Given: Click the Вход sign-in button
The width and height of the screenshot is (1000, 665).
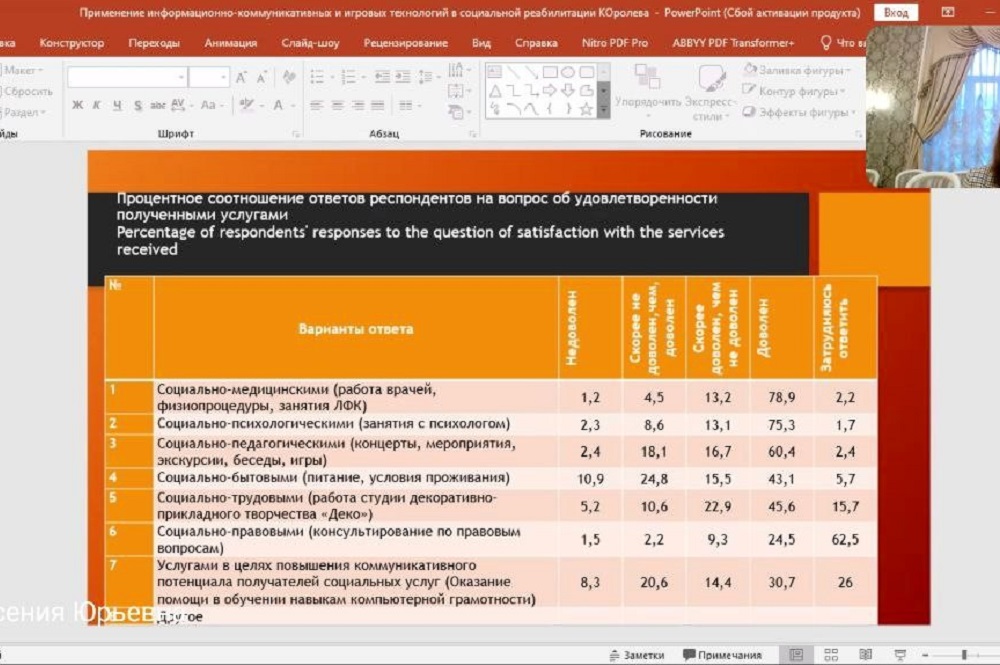Looking at the screenshot, I should pos(895,13).
